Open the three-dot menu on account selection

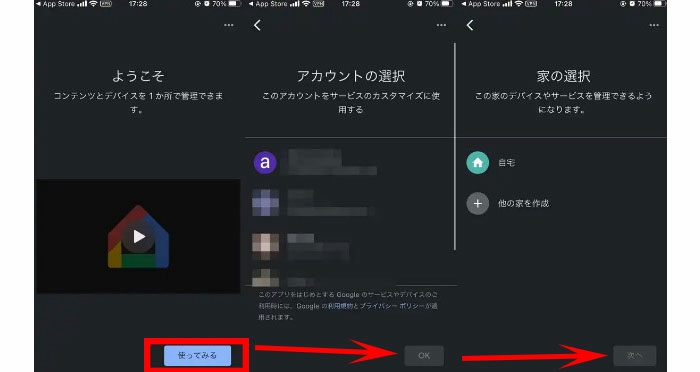pos(441,25)
